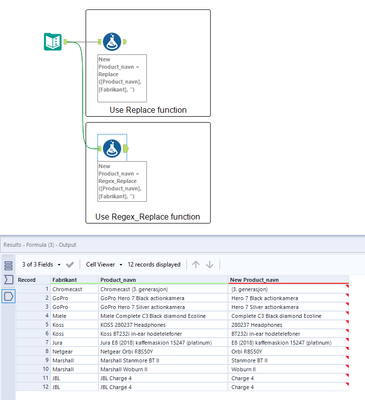The image size is (365, 400).
Task: Select New Product_navn cell 'Orbi RBS50Y'
Action: (288, 351)
